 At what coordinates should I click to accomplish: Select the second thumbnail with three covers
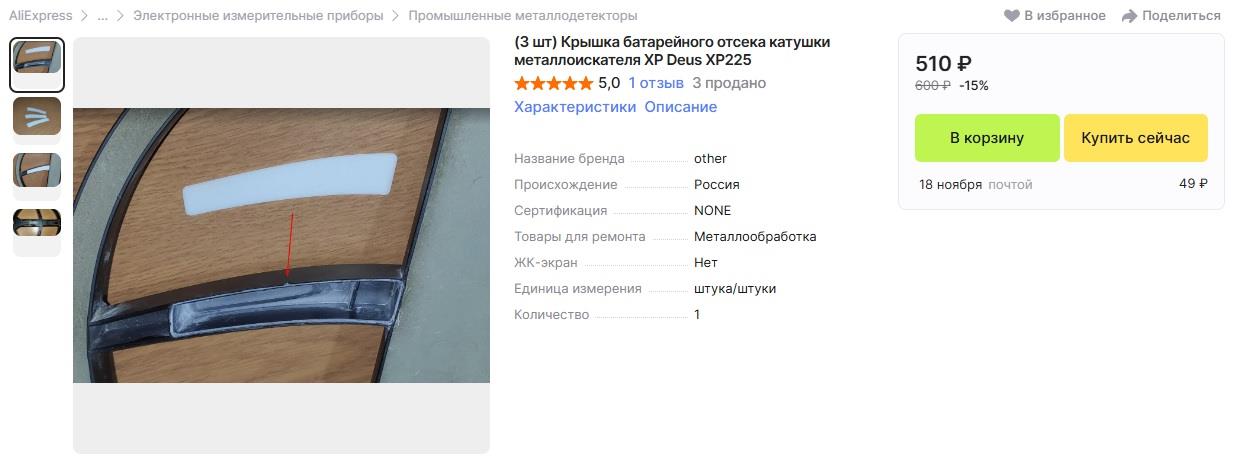tap(37, 117)
